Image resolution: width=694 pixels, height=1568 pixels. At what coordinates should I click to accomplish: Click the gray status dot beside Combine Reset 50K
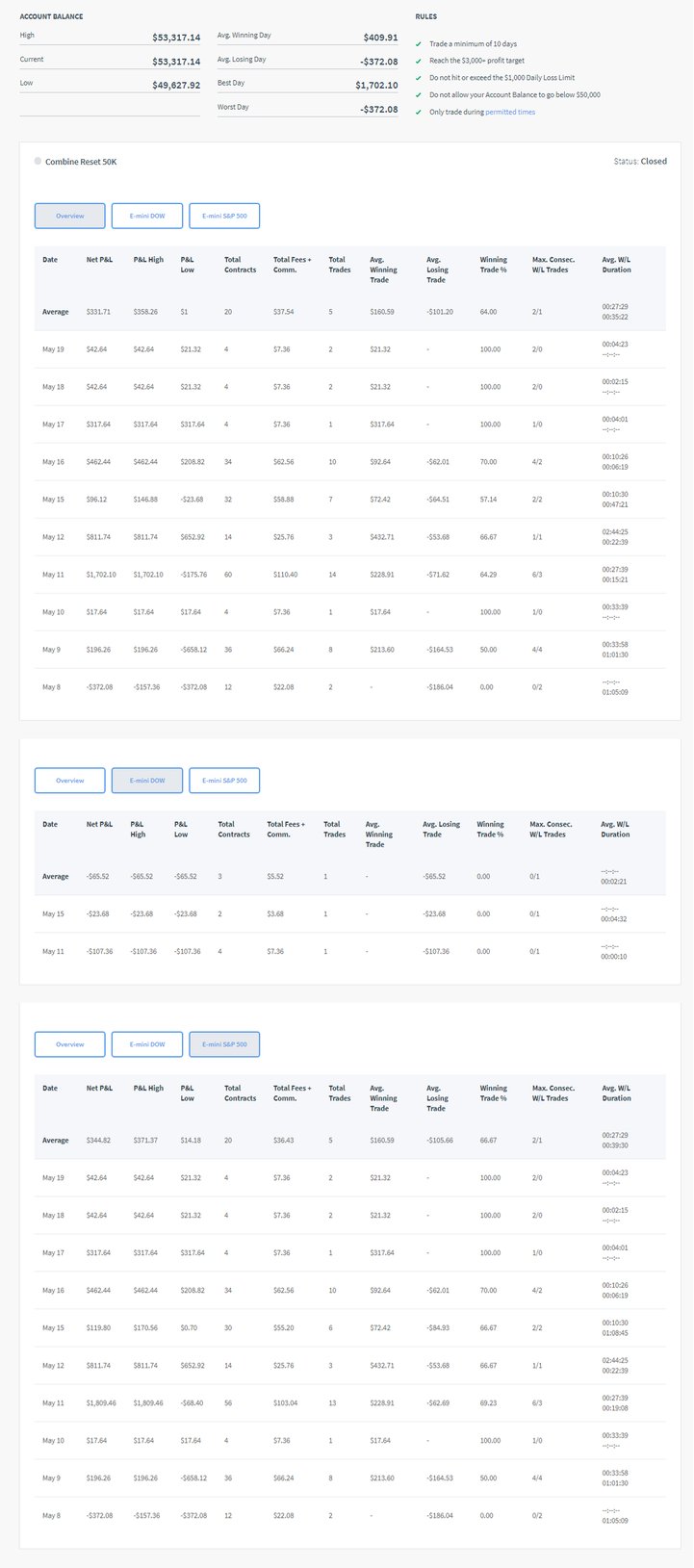[38, 162]
